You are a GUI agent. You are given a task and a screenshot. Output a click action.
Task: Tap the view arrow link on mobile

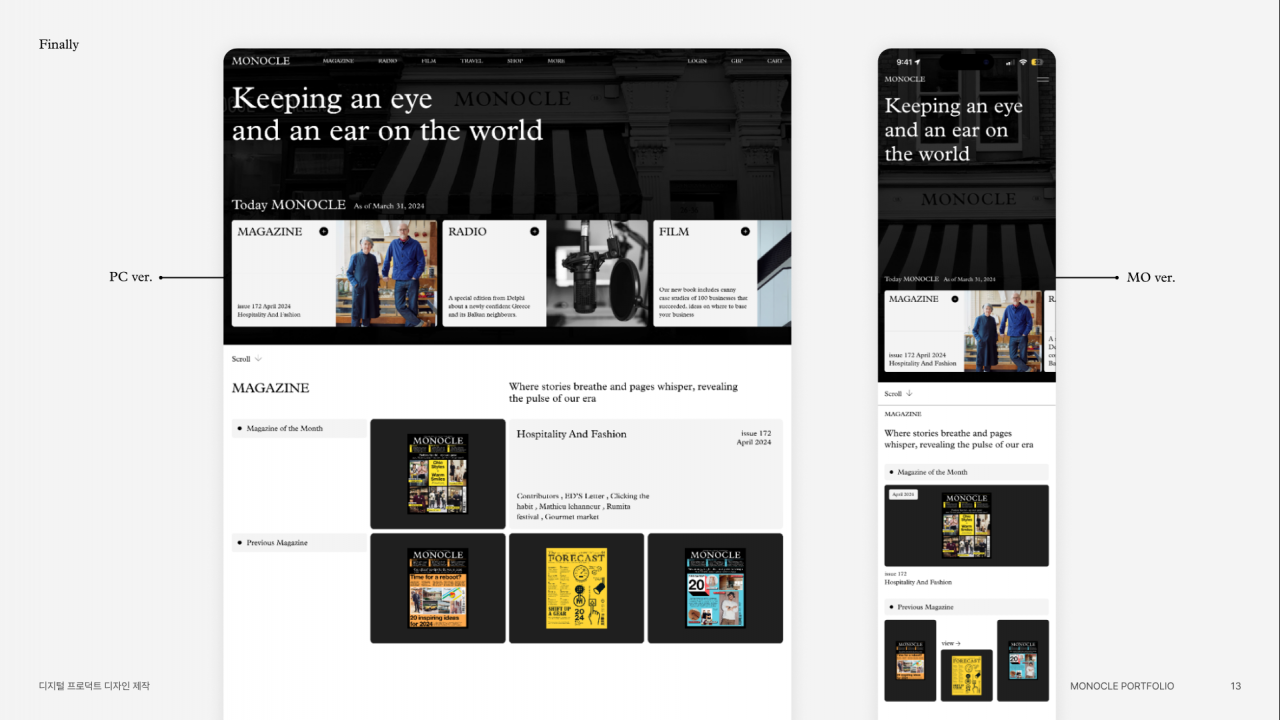pos(951,643)
